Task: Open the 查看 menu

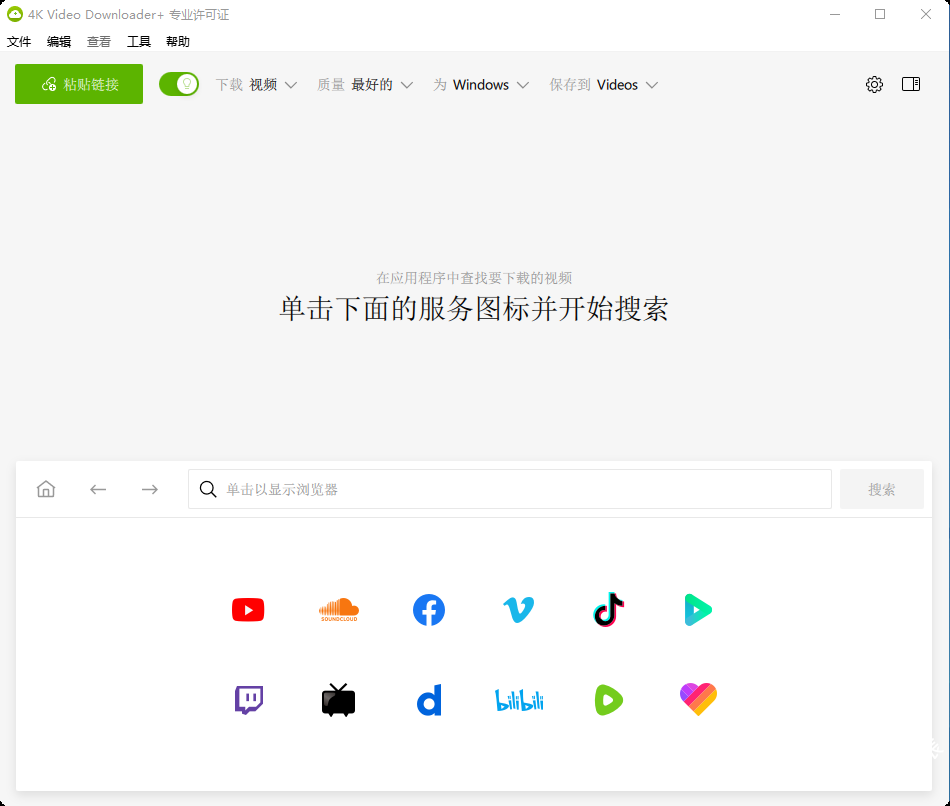Action: [x=99, y=41]
